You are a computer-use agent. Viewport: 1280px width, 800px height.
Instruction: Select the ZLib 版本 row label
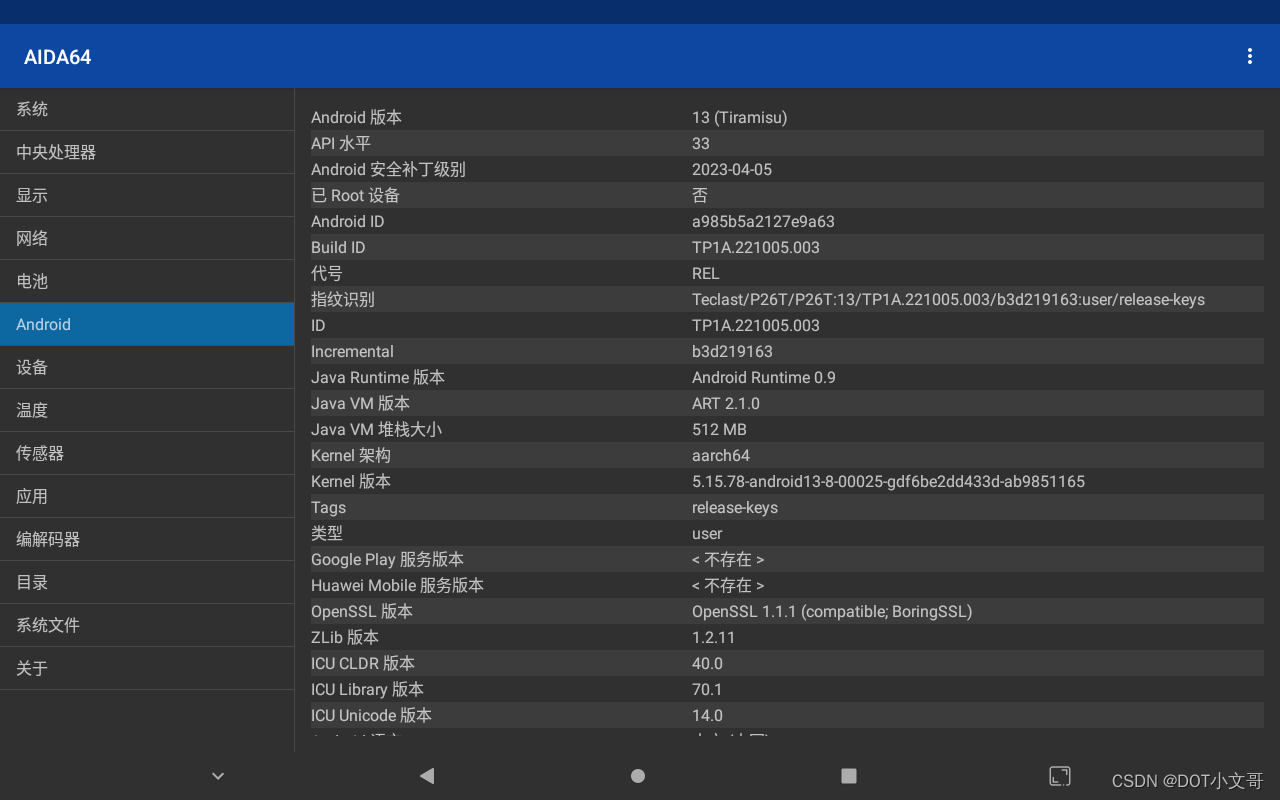tap(345, 637)
